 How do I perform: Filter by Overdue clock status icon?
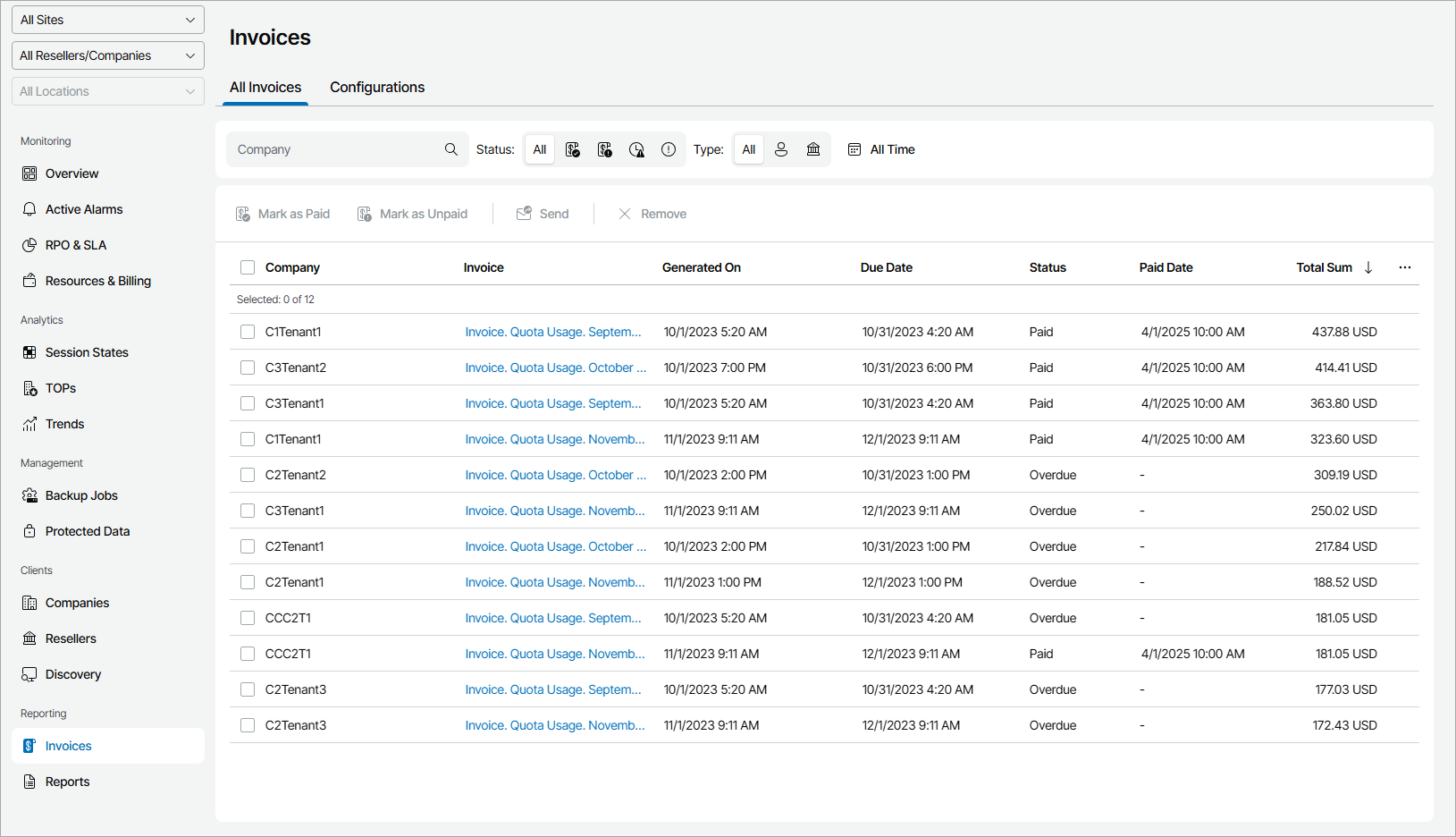(x=636, y=149)
